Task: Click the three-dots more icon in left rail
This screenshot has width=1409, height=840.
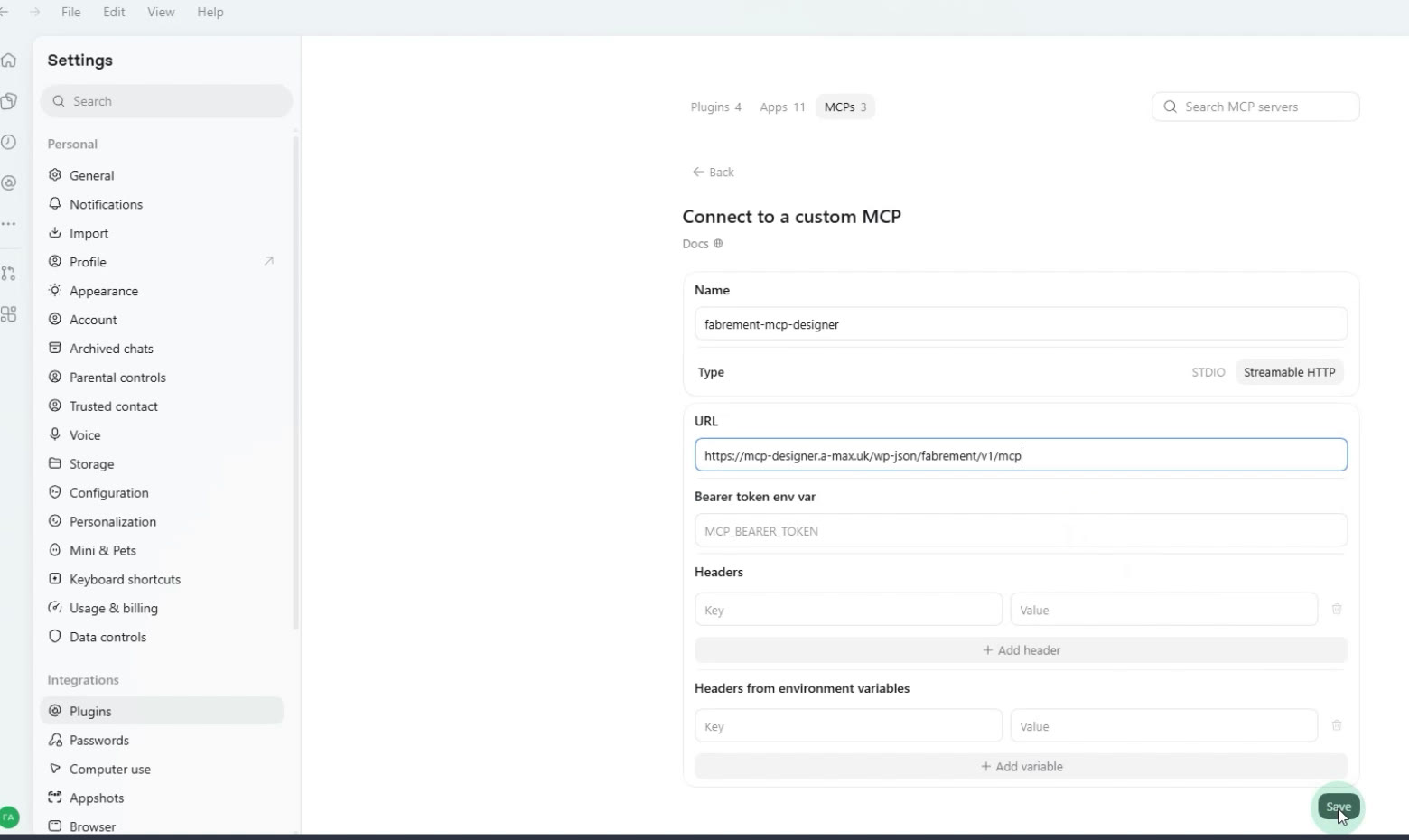Action: 9,223
